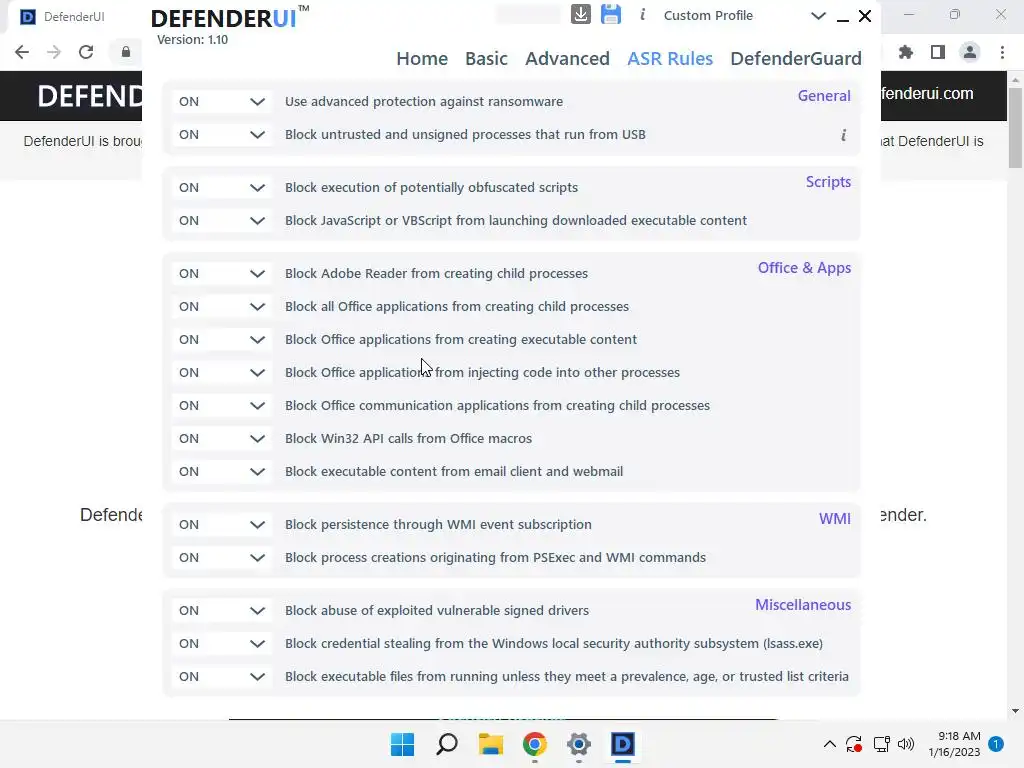Open the DefenderGuard tab
The width and height of the screenshot is (1024, 768).
(x=795, y=59)
